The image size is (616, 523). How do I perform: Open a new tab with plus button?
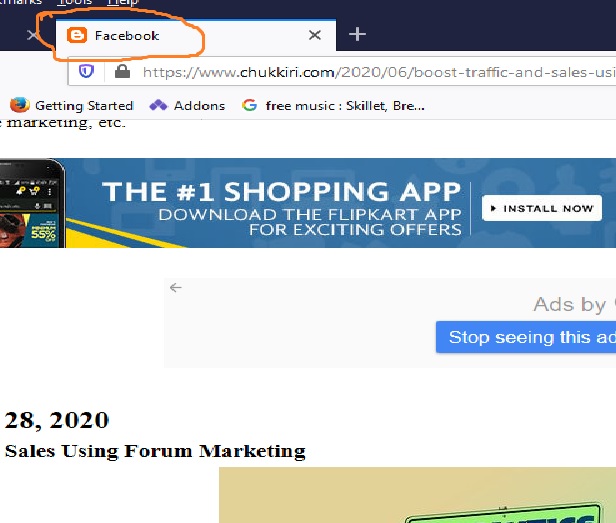(x=357, y=35)
